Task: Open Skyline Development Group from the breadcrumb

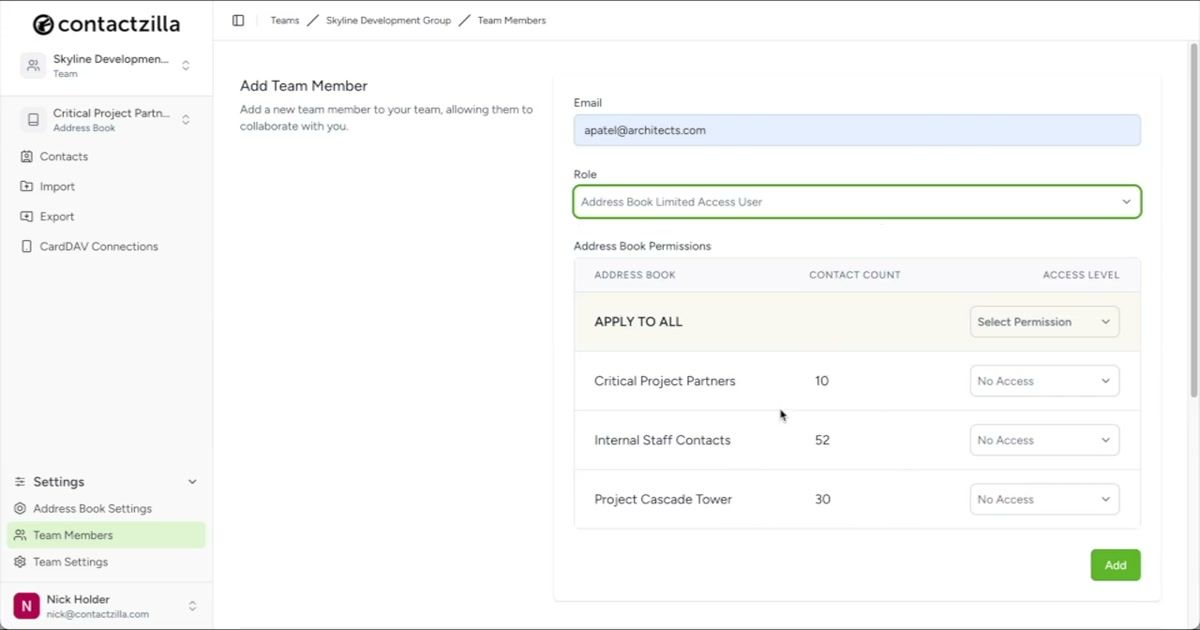Action: click(388, 20)
